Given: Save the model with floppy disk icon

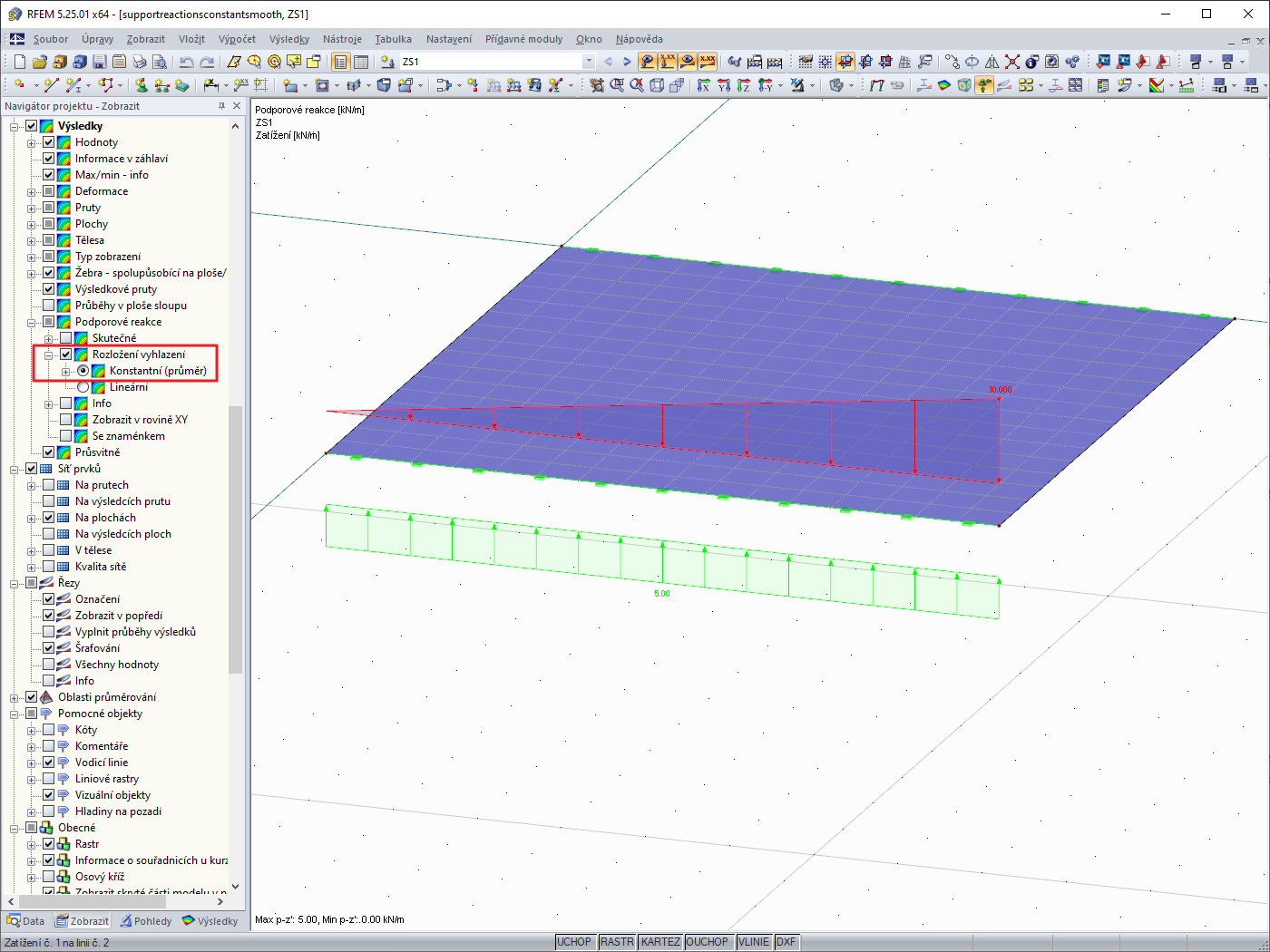Looking at the screenshot, I should click(x=99, y=62).
